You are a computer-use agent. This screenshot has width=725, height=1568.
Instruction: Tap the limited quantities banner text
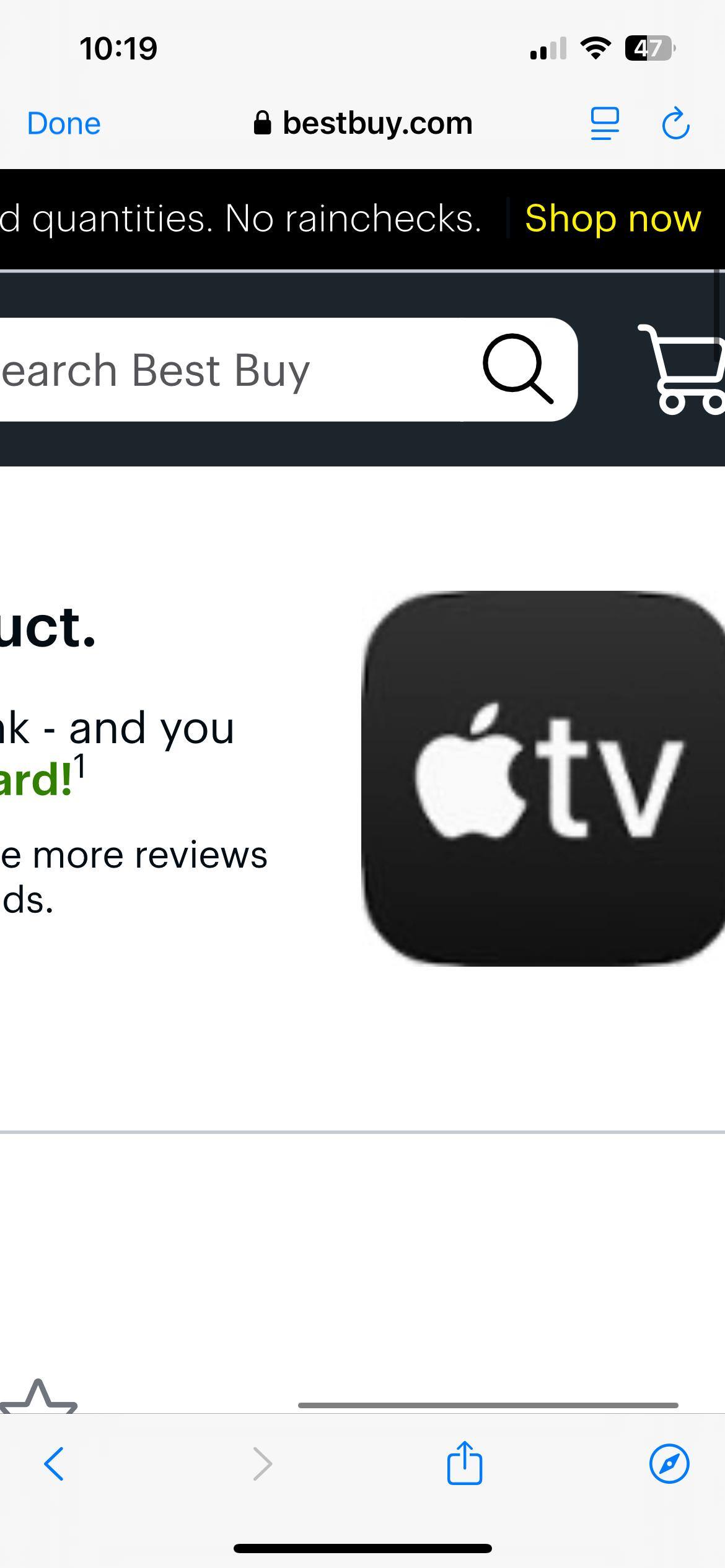click(x=241, y=219)
